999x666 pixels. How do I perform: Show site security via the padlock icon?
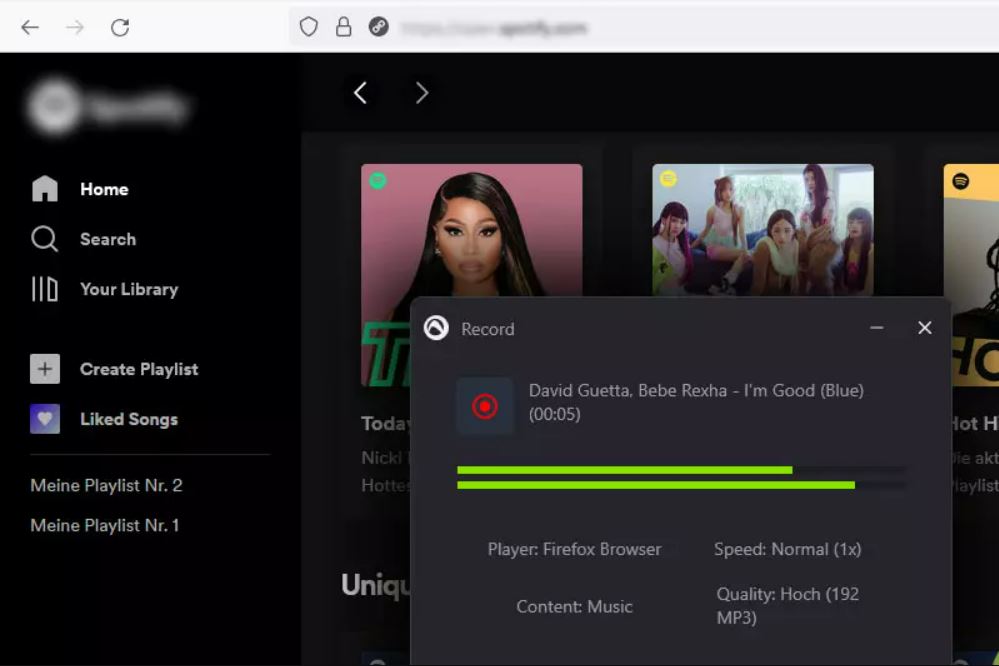click(x=343, y=27)
